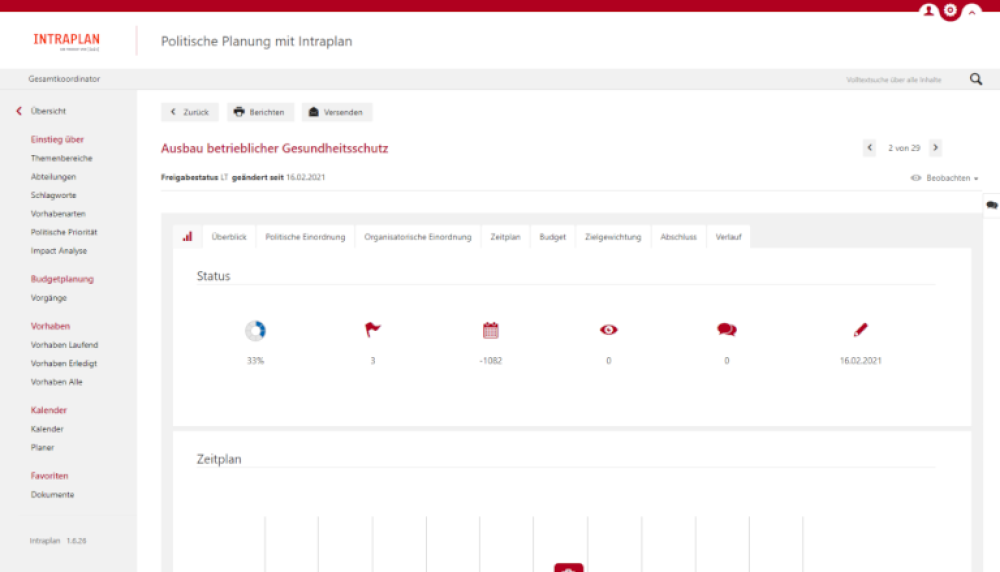Focus the Volltextsuche search field
1000x572 pixels.
[x=893, y=79]
